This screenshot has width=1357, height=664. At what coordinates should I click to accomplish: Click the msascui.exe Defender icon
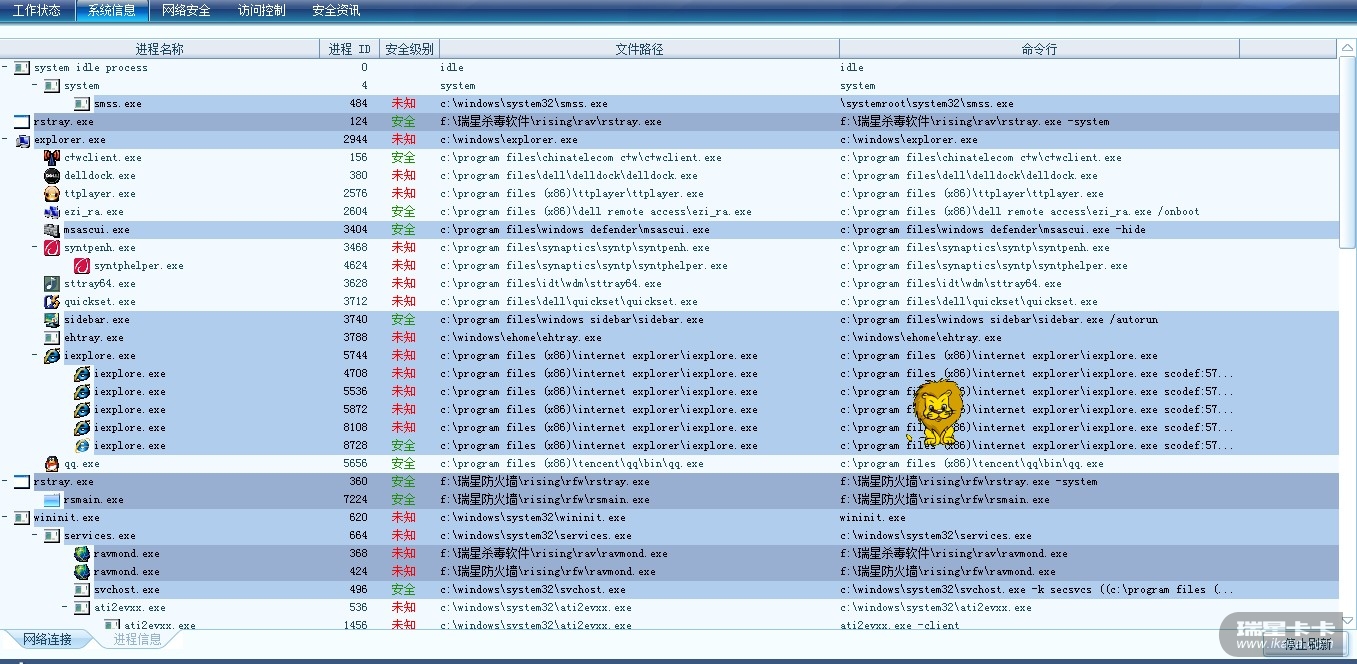coord(52,230)
